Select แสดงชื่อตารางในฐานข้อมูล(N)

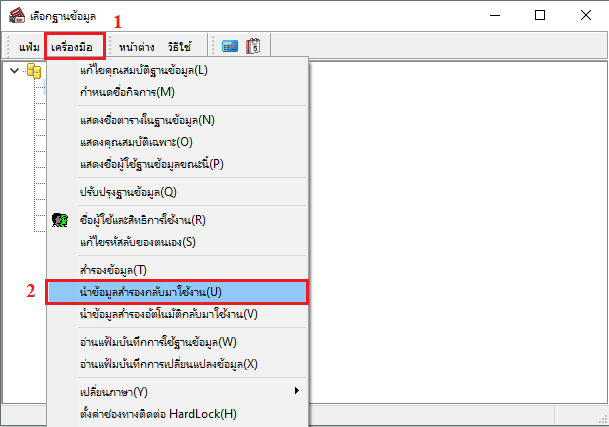coord(146,120)
